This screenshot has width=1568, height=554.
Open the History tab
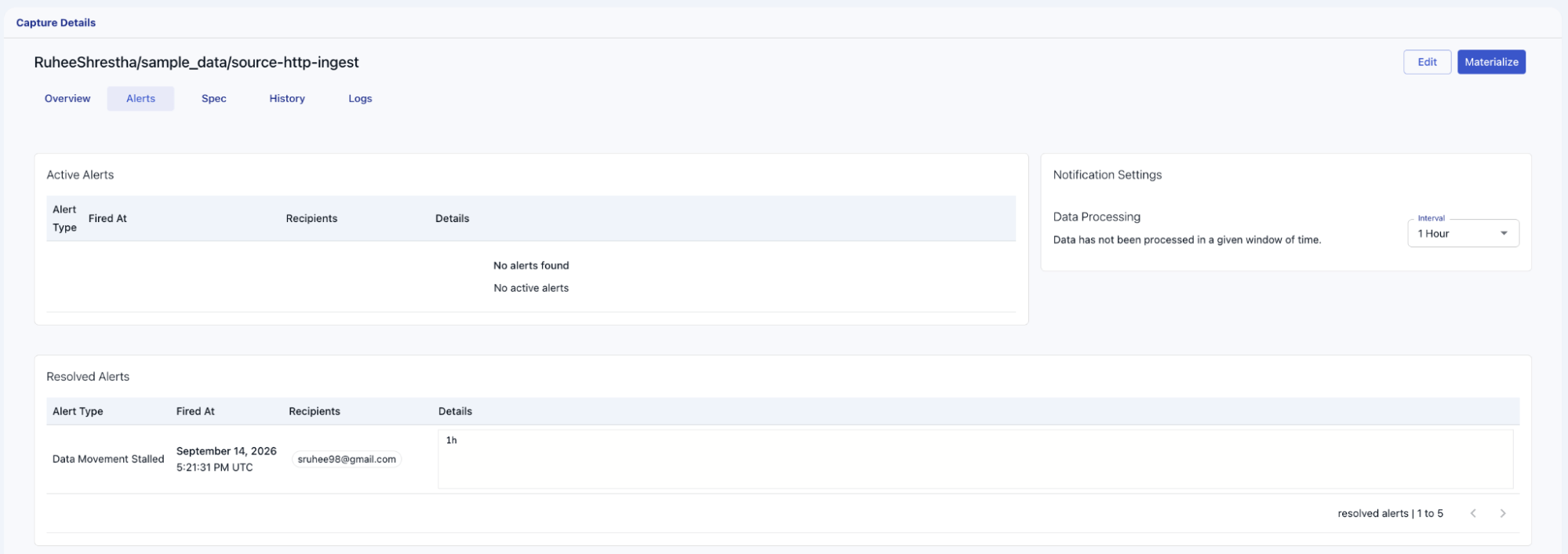(x=287, y=98)
